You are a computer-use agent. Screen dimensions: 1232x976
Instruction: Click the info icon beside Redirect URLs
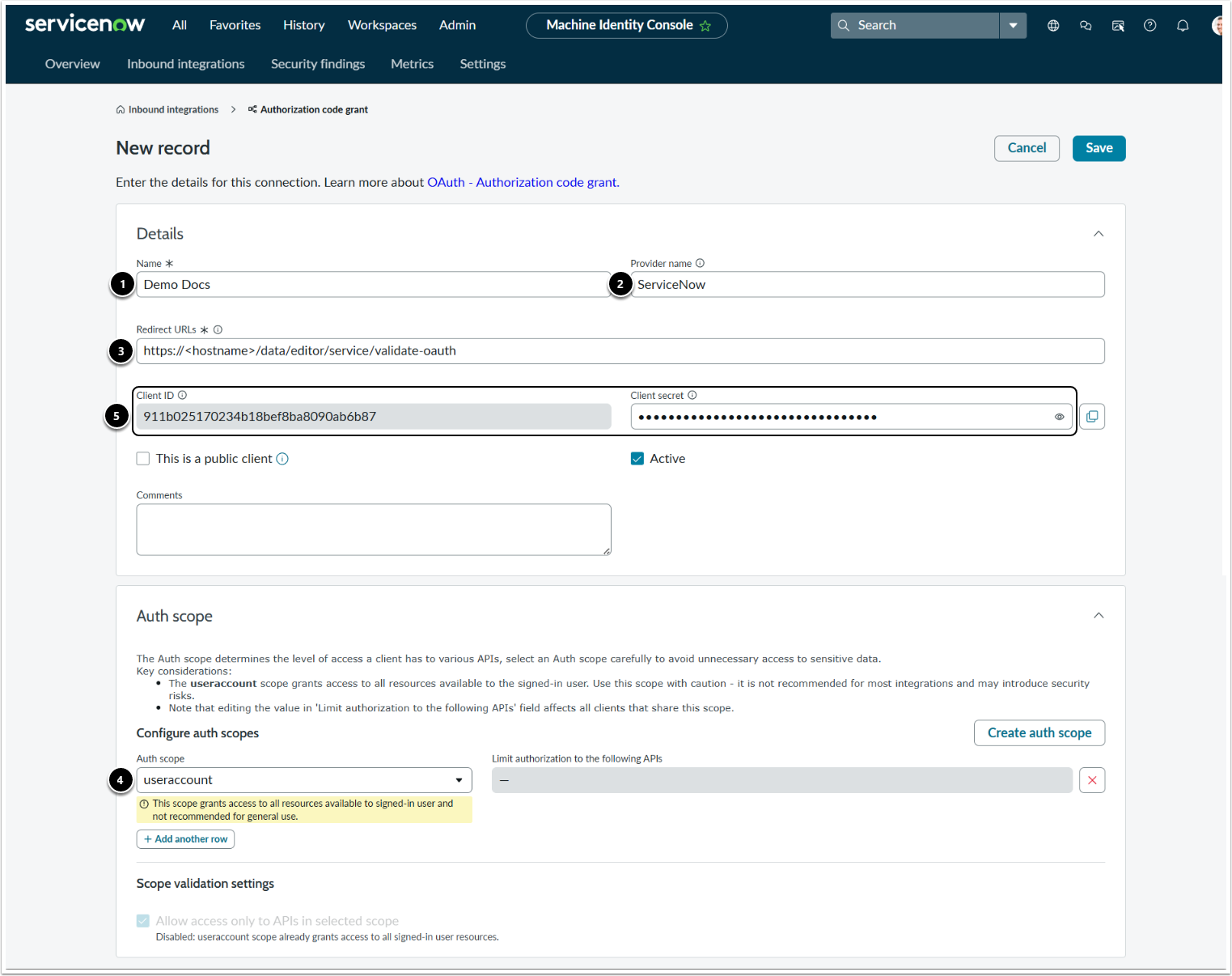click(218, 329)
